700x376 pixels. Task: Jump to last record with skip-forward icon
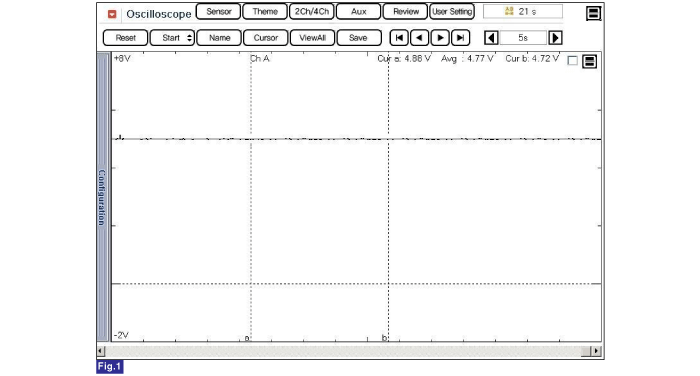460,38
